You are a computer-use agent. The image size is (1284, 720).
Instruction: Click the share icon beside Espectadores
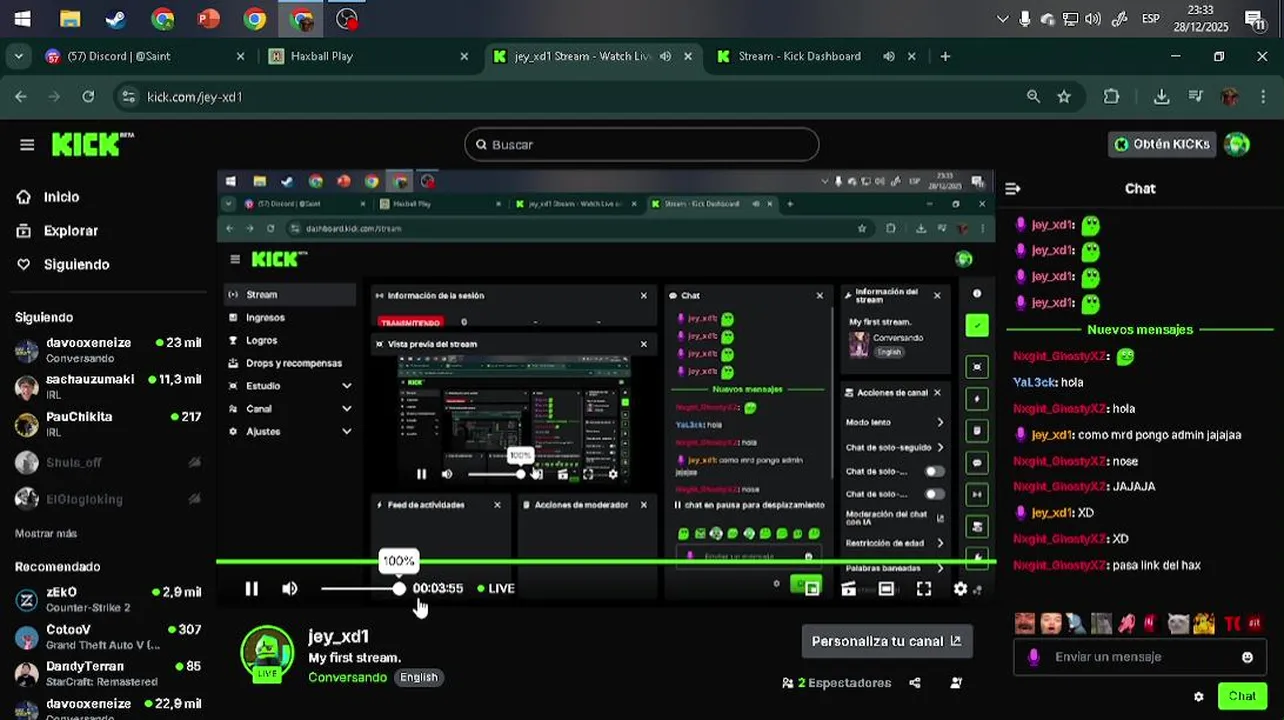915,683
